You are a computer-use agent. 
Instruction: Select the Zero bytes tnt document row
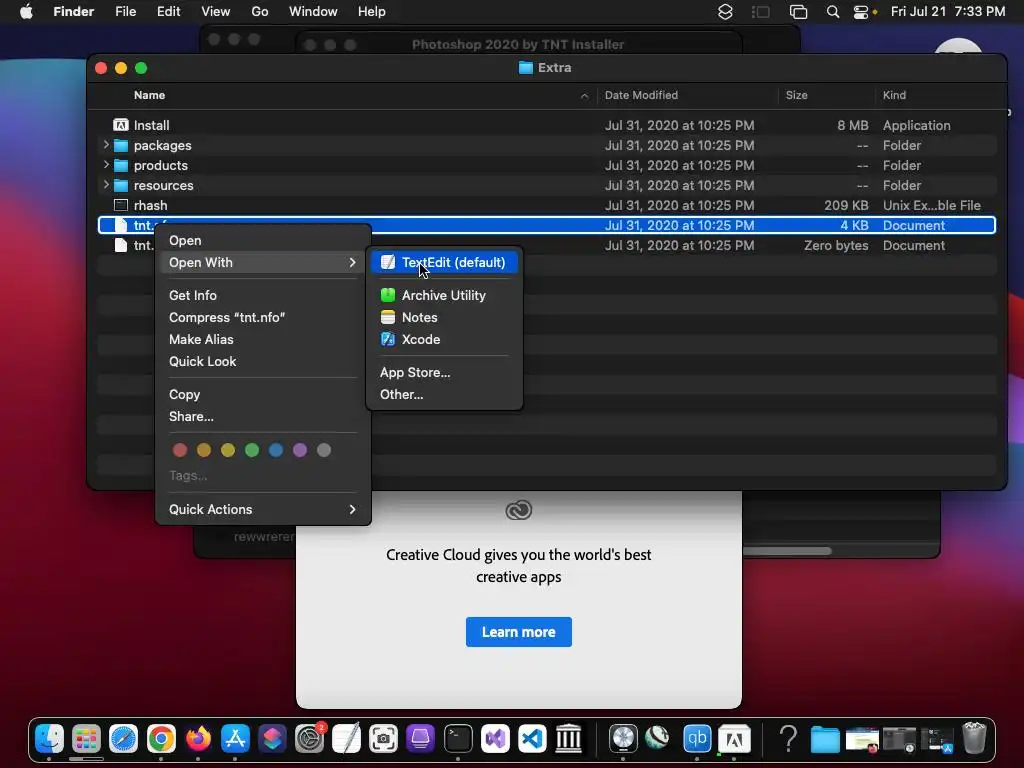click(547, 246)
